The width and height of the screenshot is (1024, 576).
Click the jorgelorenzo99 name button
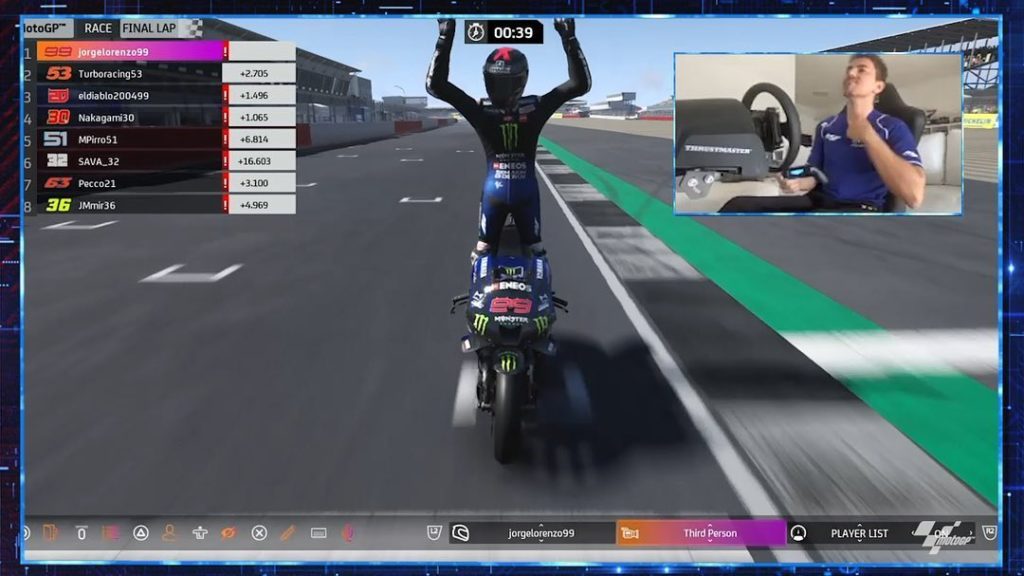coord(541,533)
